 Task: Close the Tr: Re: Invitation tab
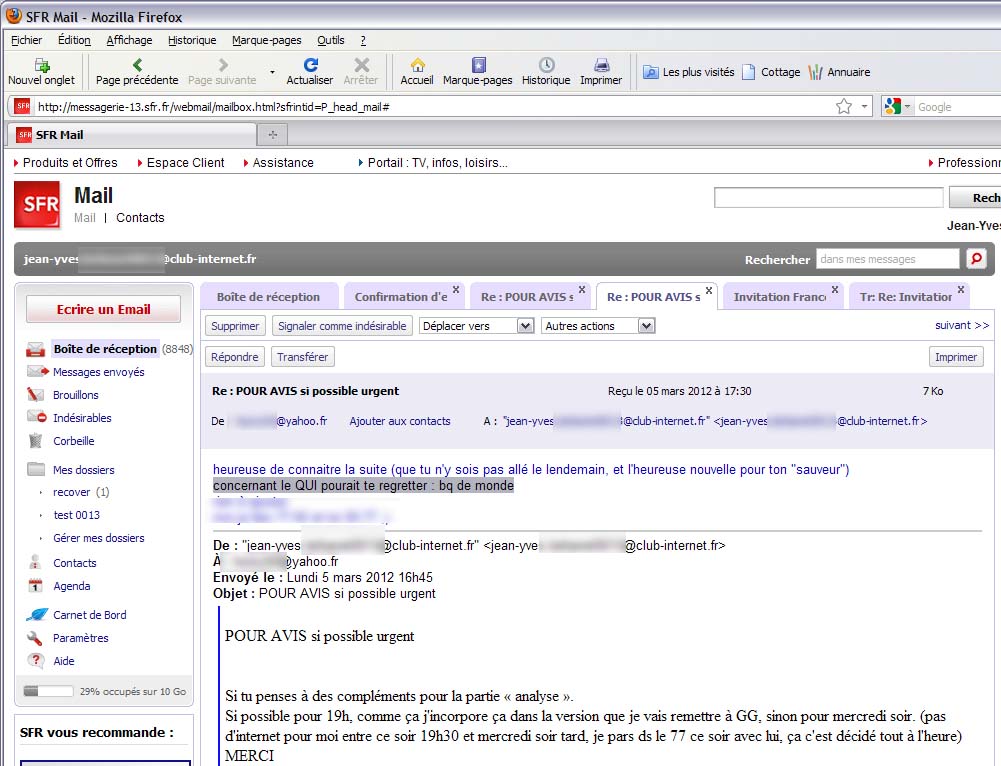pyautogui.click(x=961, y=289)
